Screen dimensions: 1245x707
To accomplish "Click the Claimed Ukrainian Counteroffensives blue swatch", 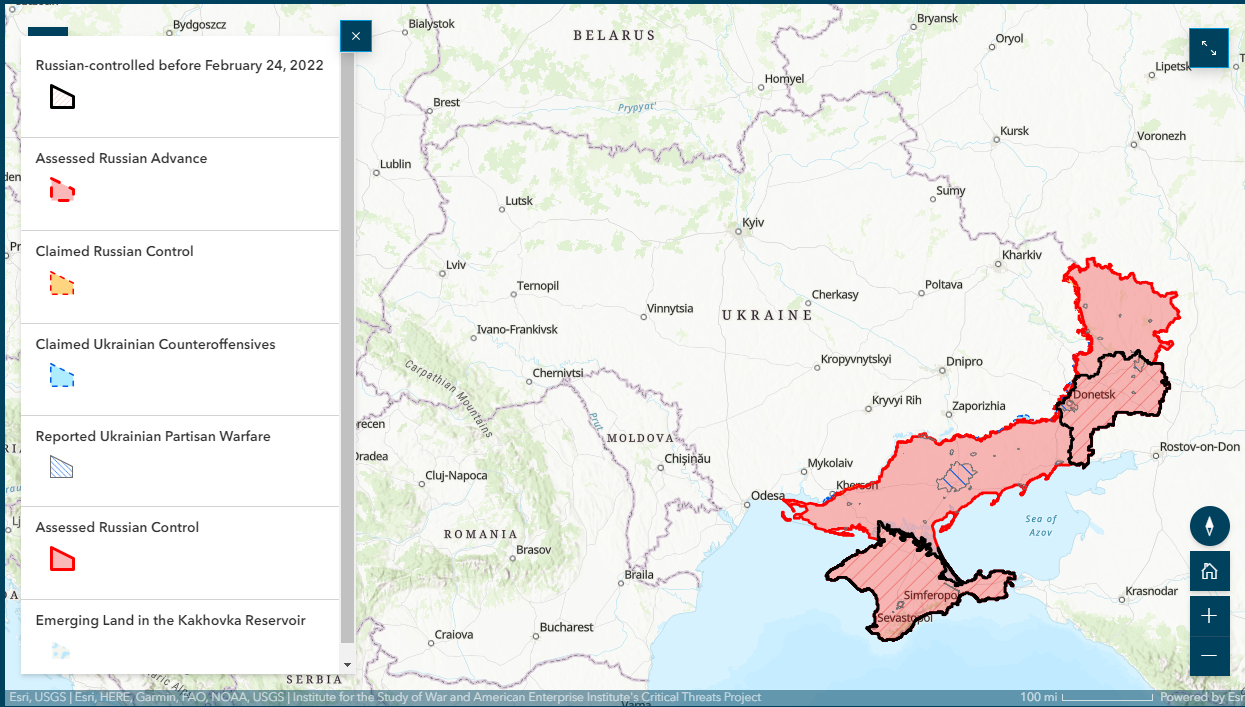I will (62, 376).
